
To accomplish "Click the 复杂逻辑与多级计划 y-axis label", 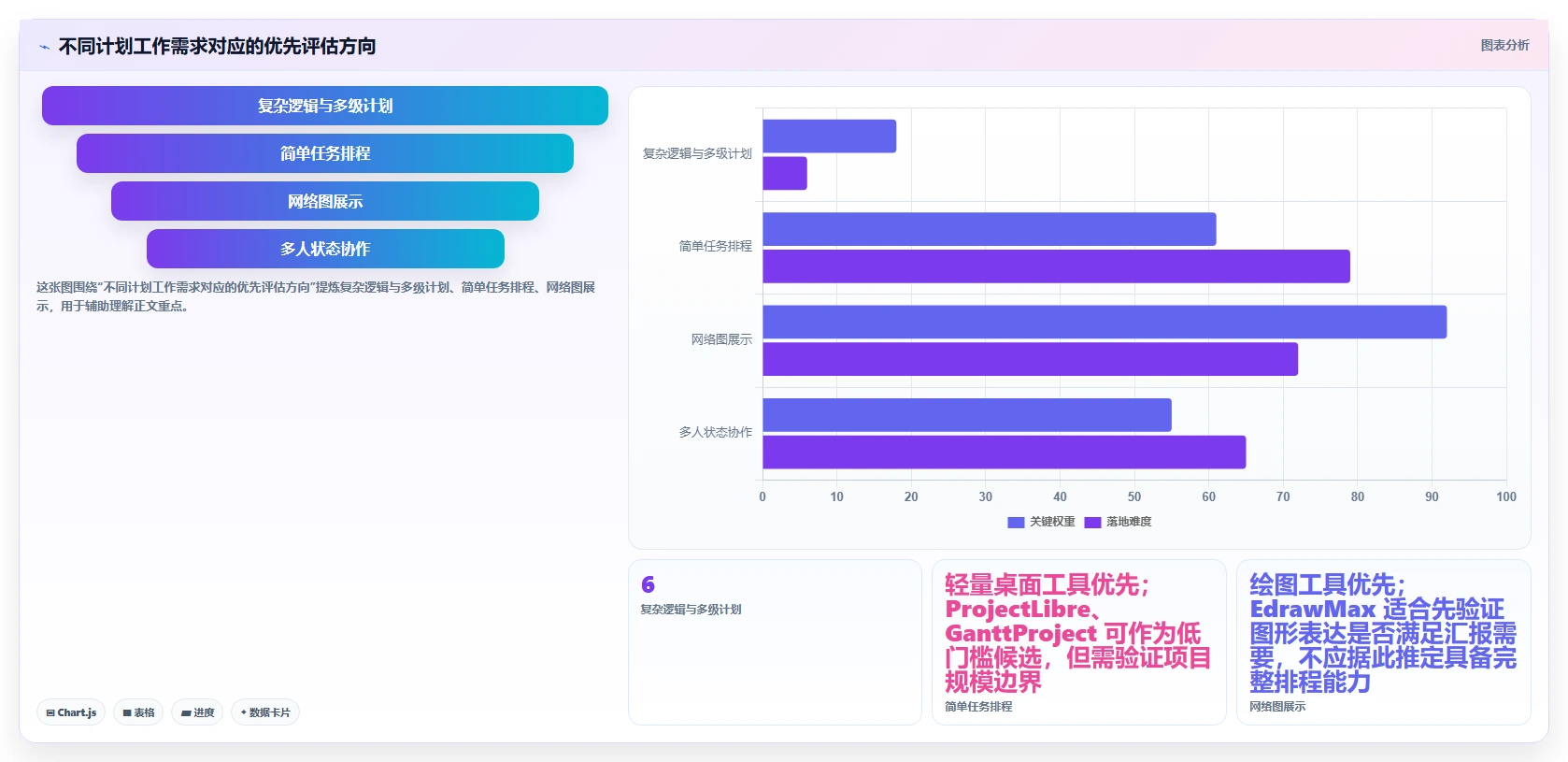I will click(697, 153).
